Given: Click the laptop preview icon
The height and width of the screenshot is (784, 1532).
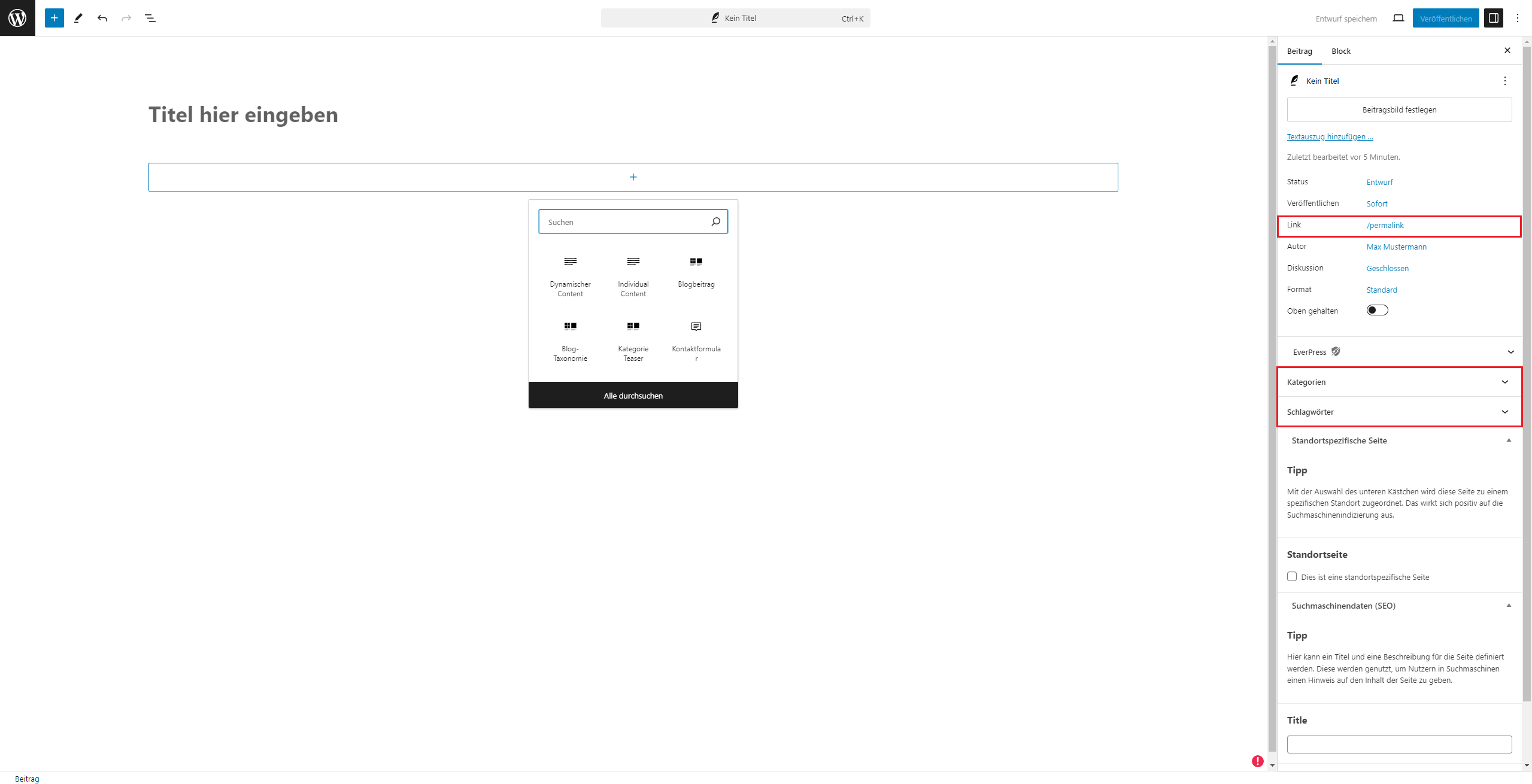Looking at the screenshot, I should (1398, 18).
